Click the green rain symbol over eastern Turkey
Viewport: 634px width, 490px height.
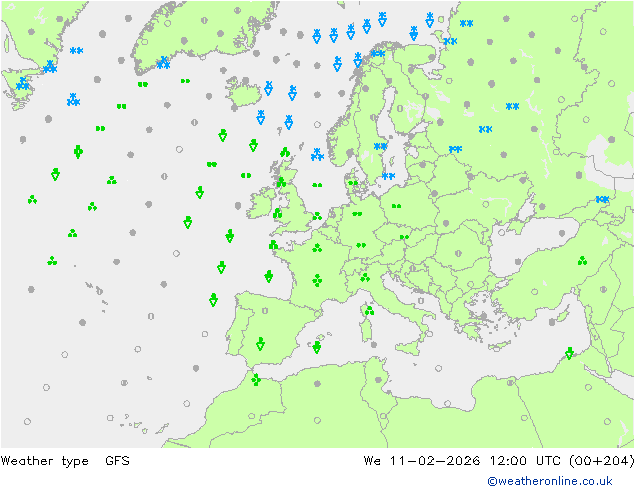click(582, 261)
